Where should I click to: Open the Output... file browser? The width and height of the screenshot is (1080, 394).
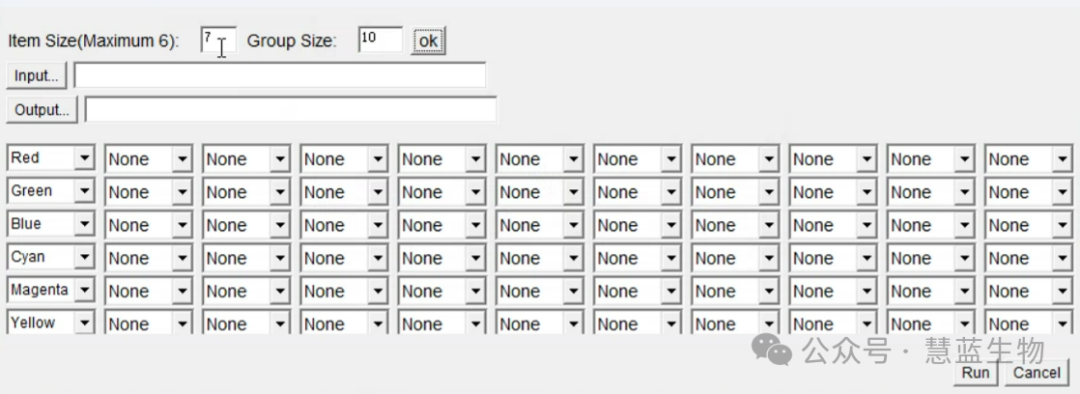pos(42,110)
